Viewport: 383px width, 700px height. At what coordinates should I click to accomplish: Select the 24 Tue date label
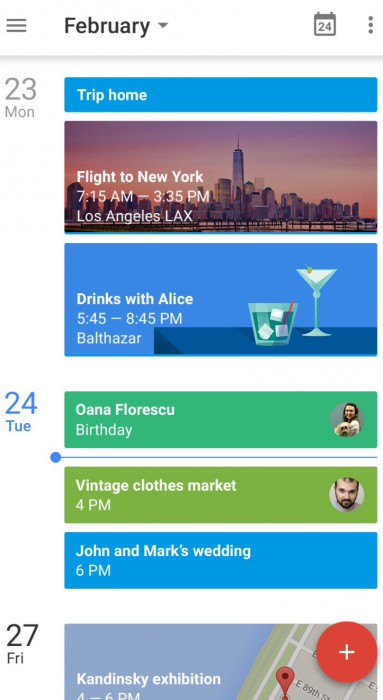pyautogui.click(x=21, y=412)
